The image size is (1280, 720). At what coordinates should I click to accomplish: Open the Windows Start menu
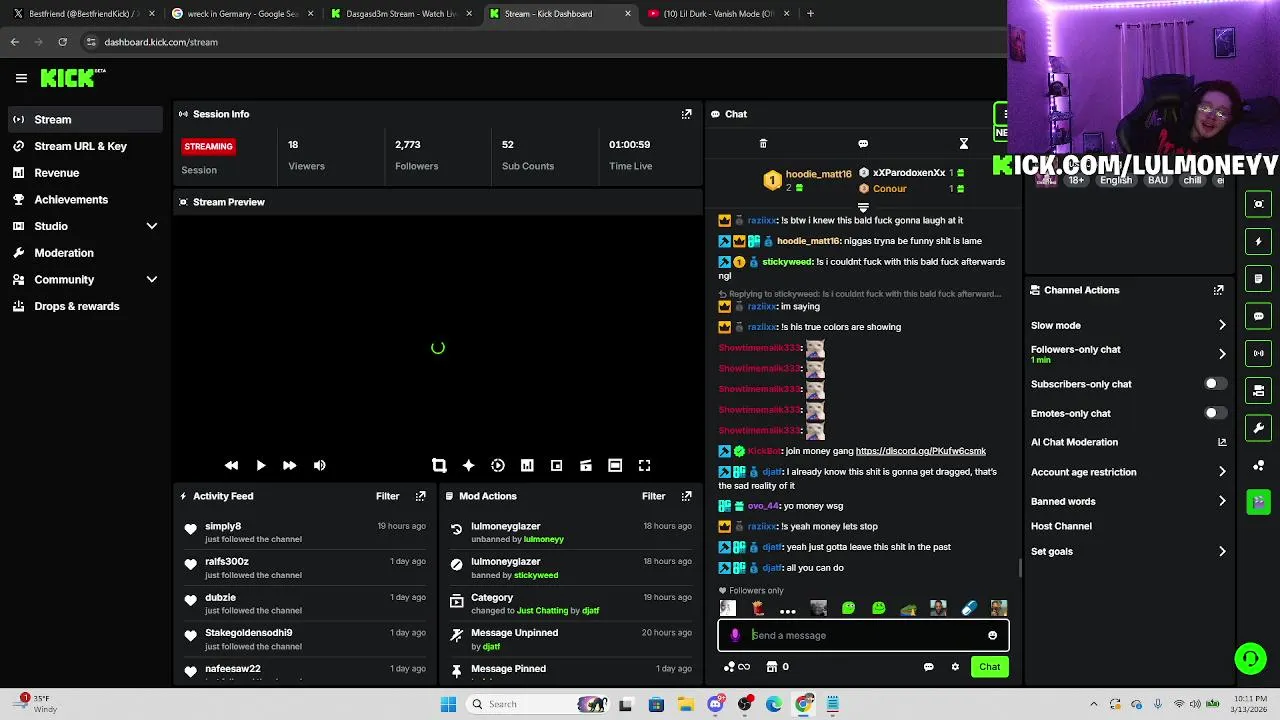[x=448, y=704]
